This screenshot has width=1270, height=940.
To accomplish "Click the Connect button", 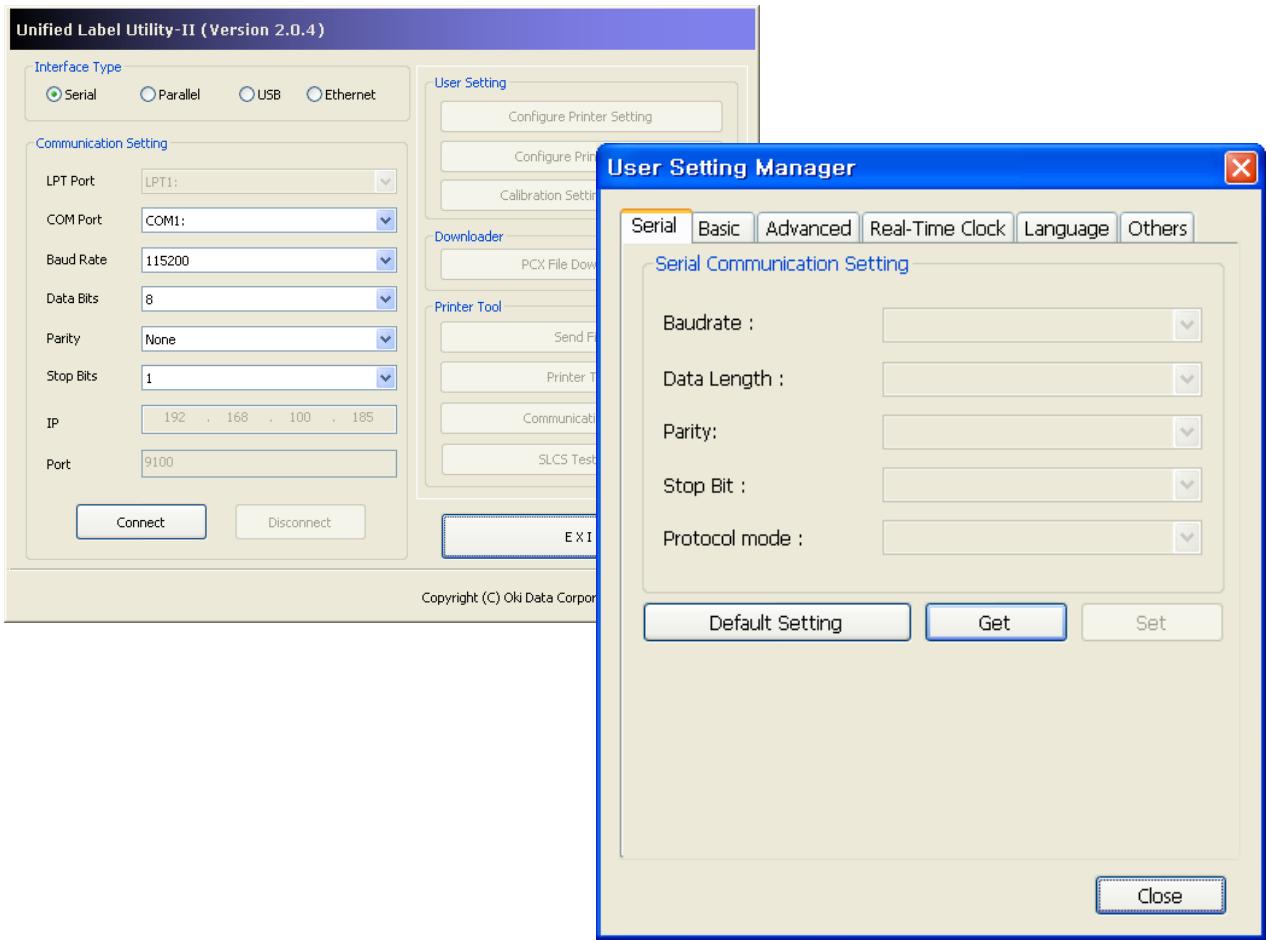I will point(141,522).
